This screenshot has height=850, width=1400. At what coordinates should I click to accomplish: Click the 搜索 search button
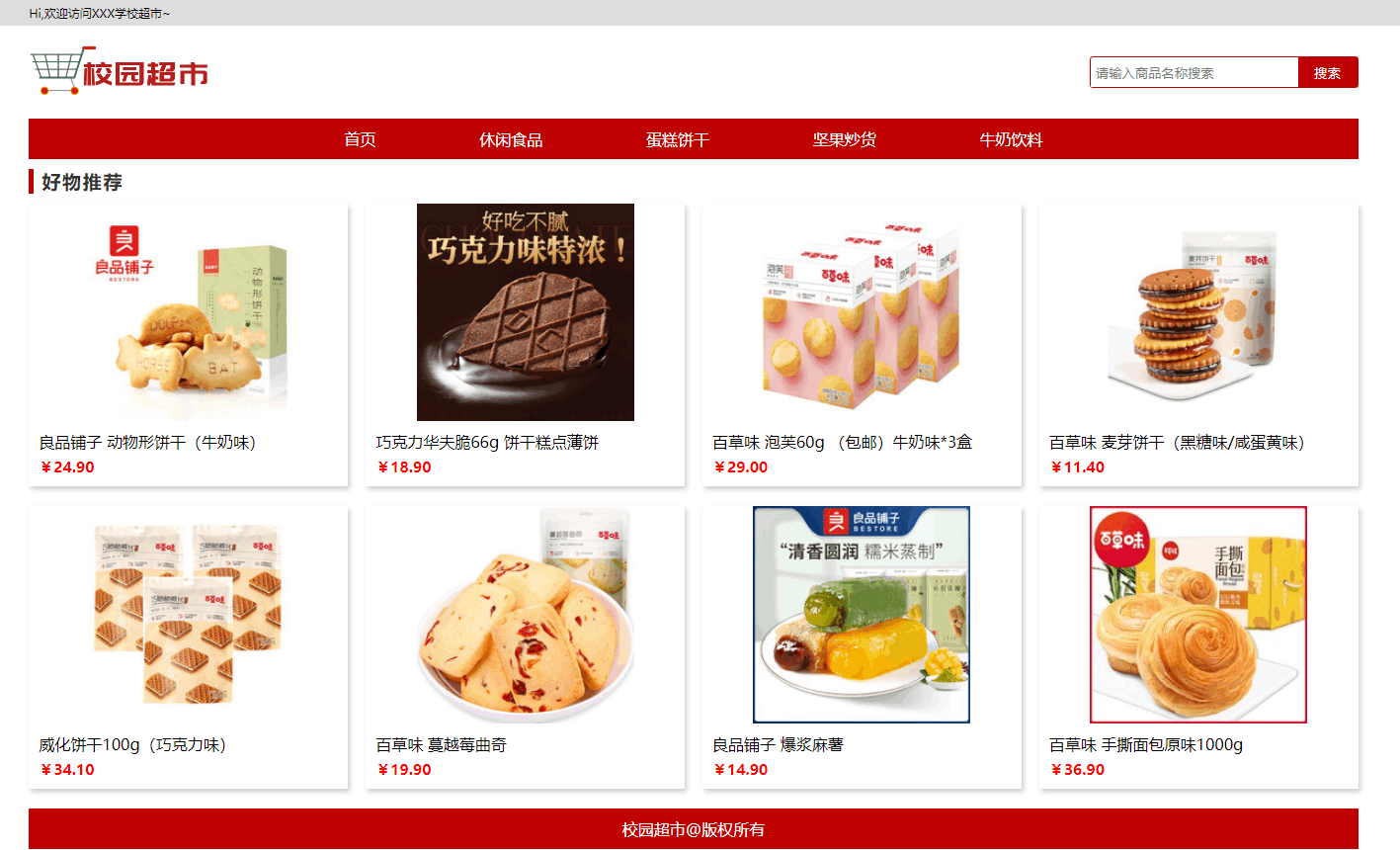coord(1327,72)
